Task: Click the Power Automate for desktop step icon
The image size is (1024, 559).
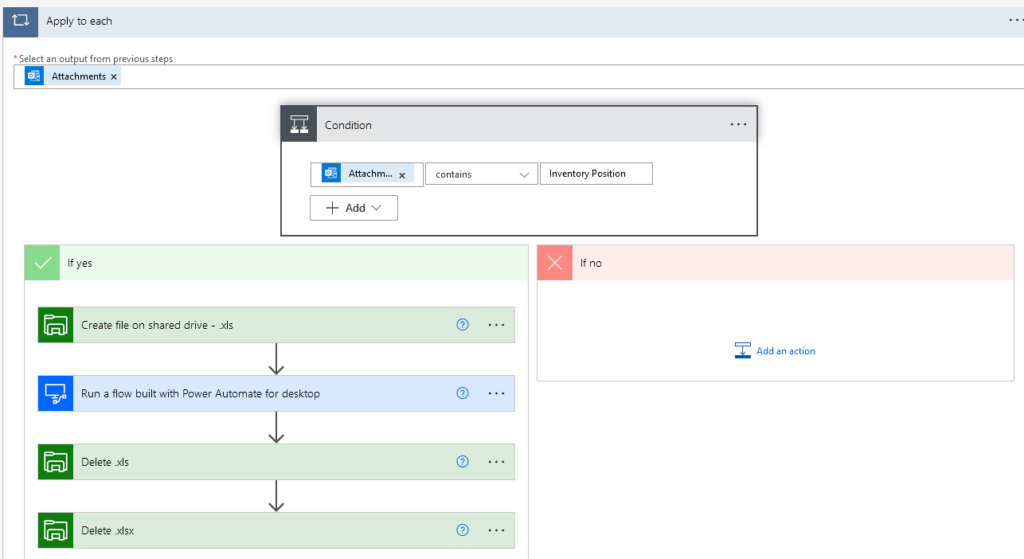Action: [56, 393]
